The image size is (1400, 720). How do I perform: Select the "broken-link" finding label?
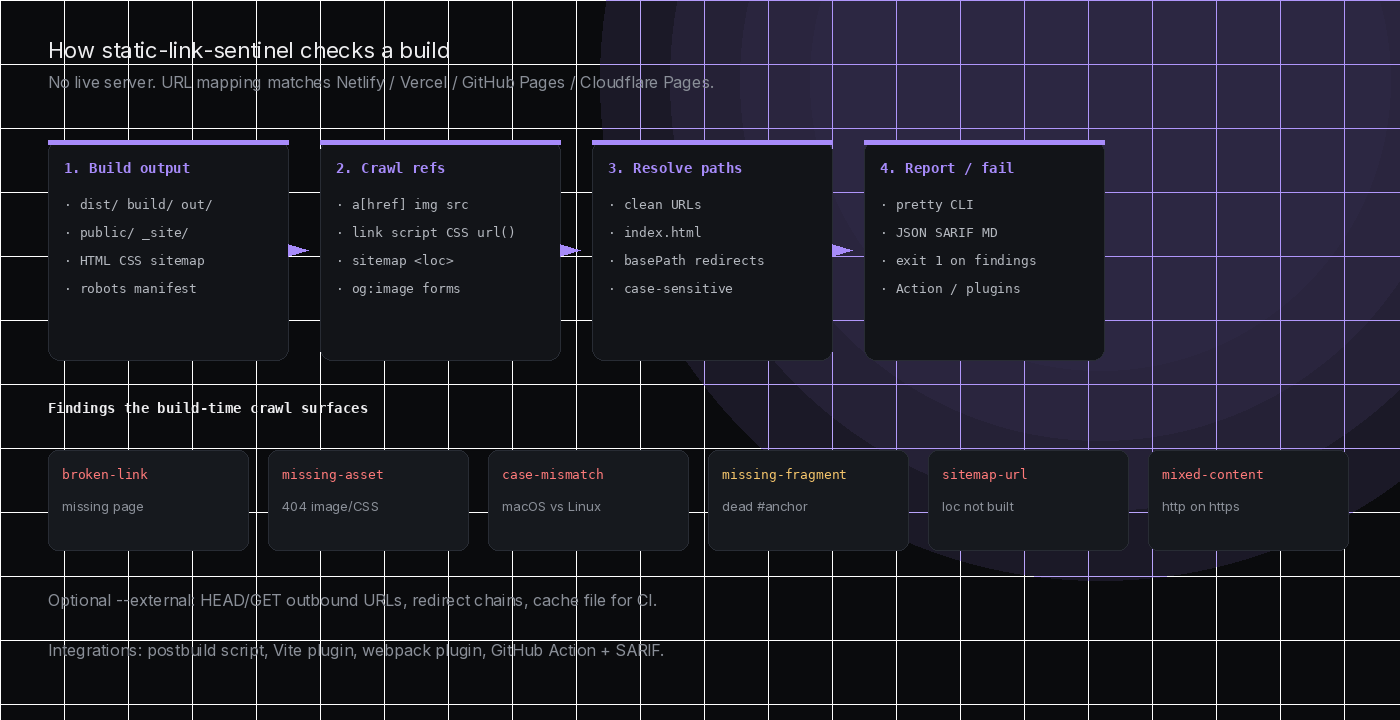coord(105,474)
